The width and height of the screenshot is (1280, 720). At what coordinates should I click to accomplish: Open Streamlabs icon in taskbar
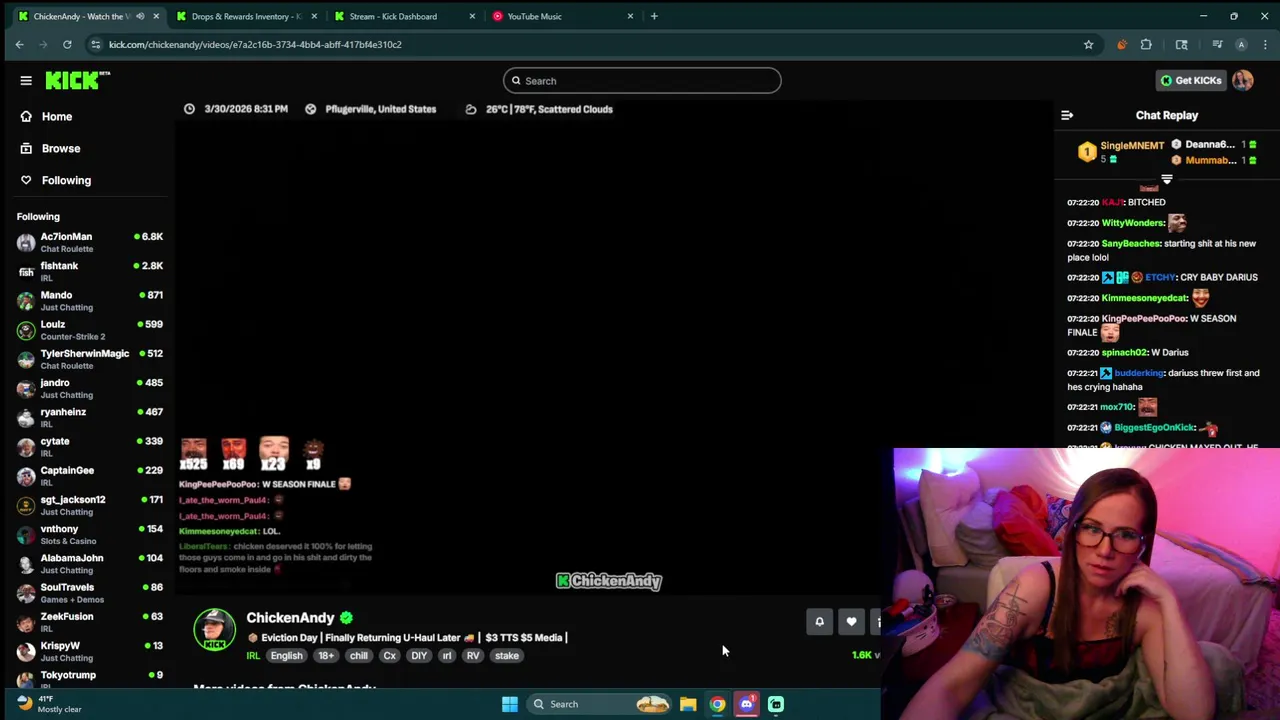click(776, 704)
